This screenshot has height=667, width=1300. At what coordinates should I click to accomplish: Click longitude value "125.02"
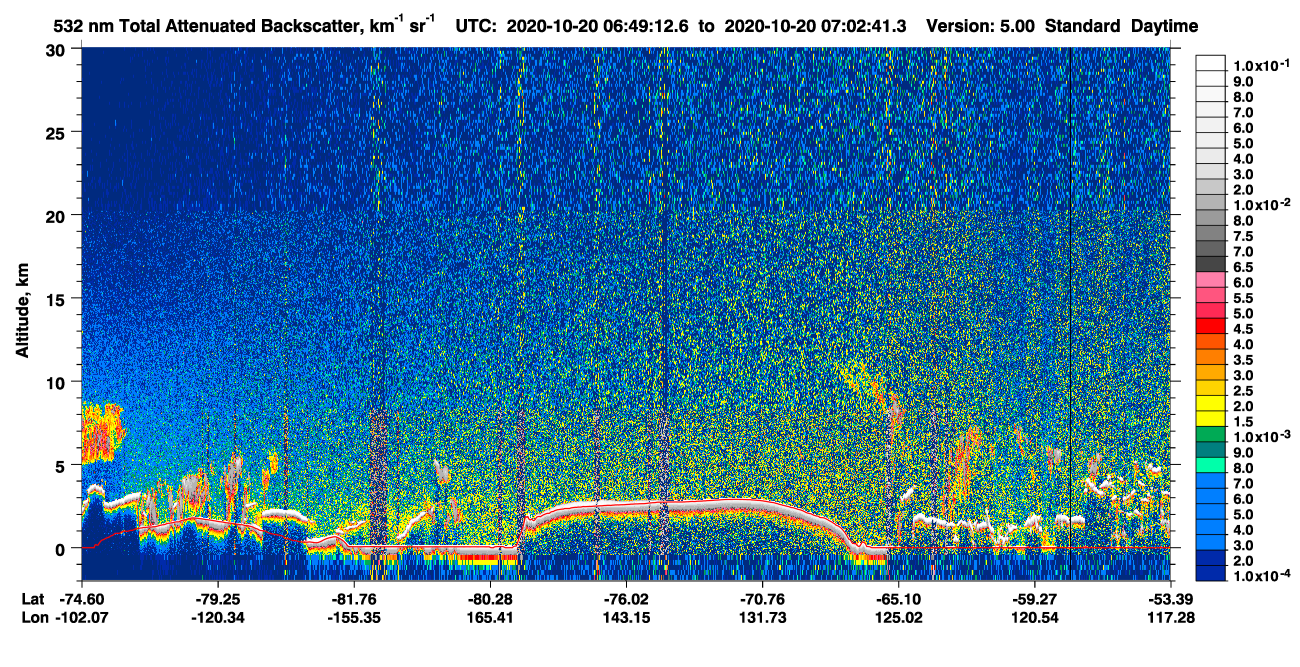(898, 618)
